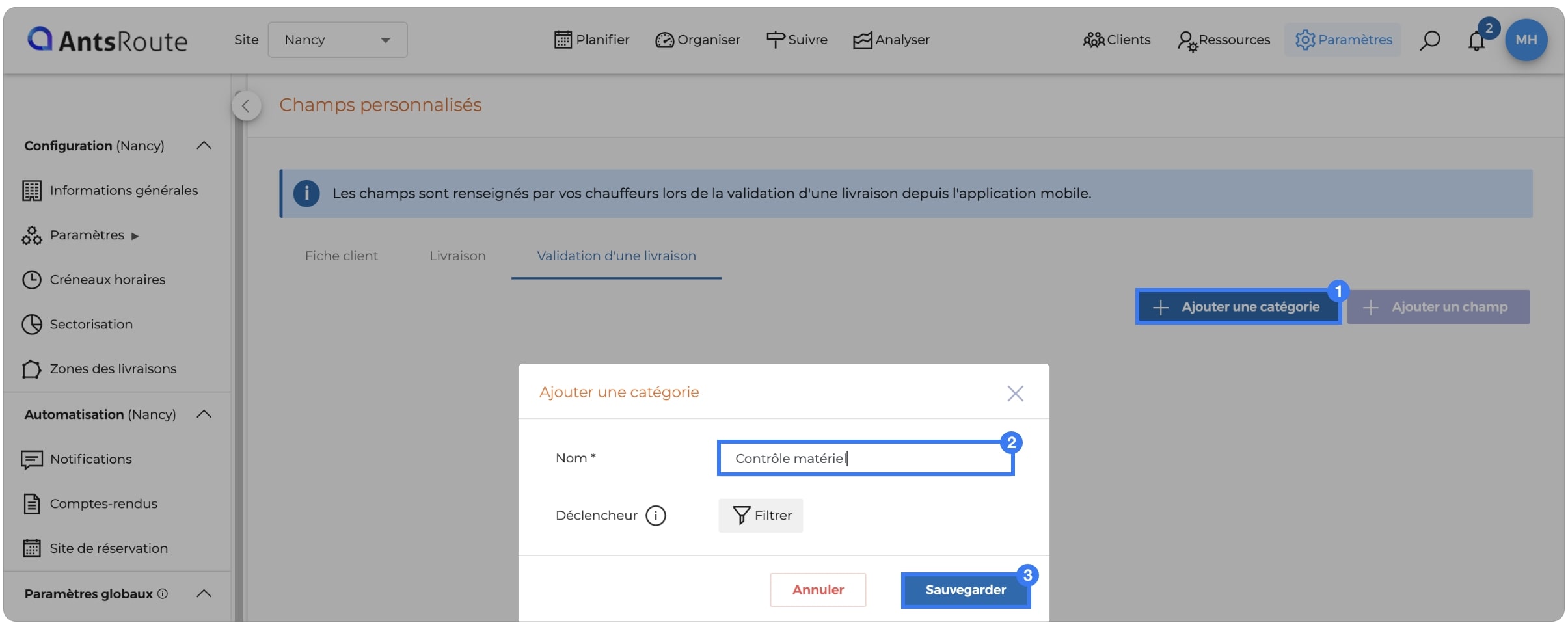Go to Ressources section

(x=1223, y=40)
